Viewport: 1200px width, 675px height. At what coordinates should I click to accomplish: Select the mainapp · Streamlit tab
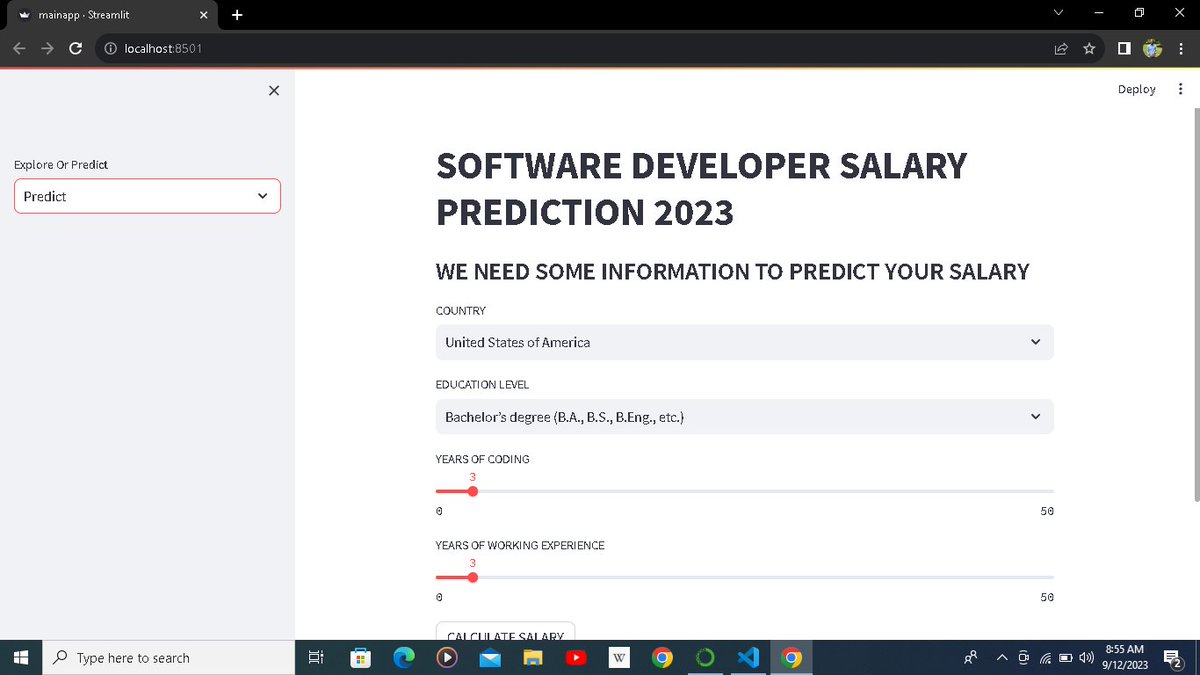pos(110,15)
